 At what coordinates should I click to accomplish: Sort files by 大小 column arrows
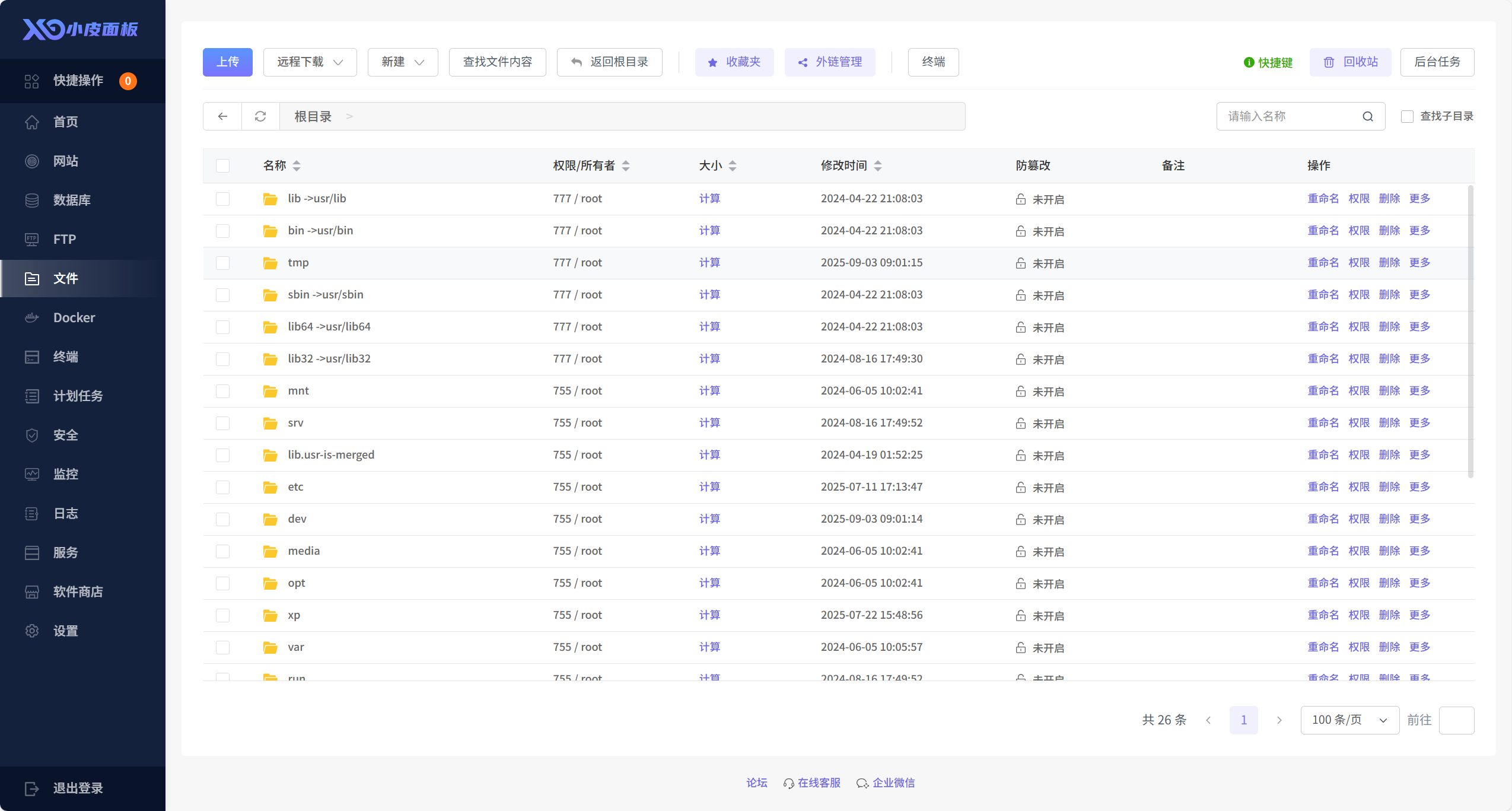pyautogui.click(x=733, y=166)
